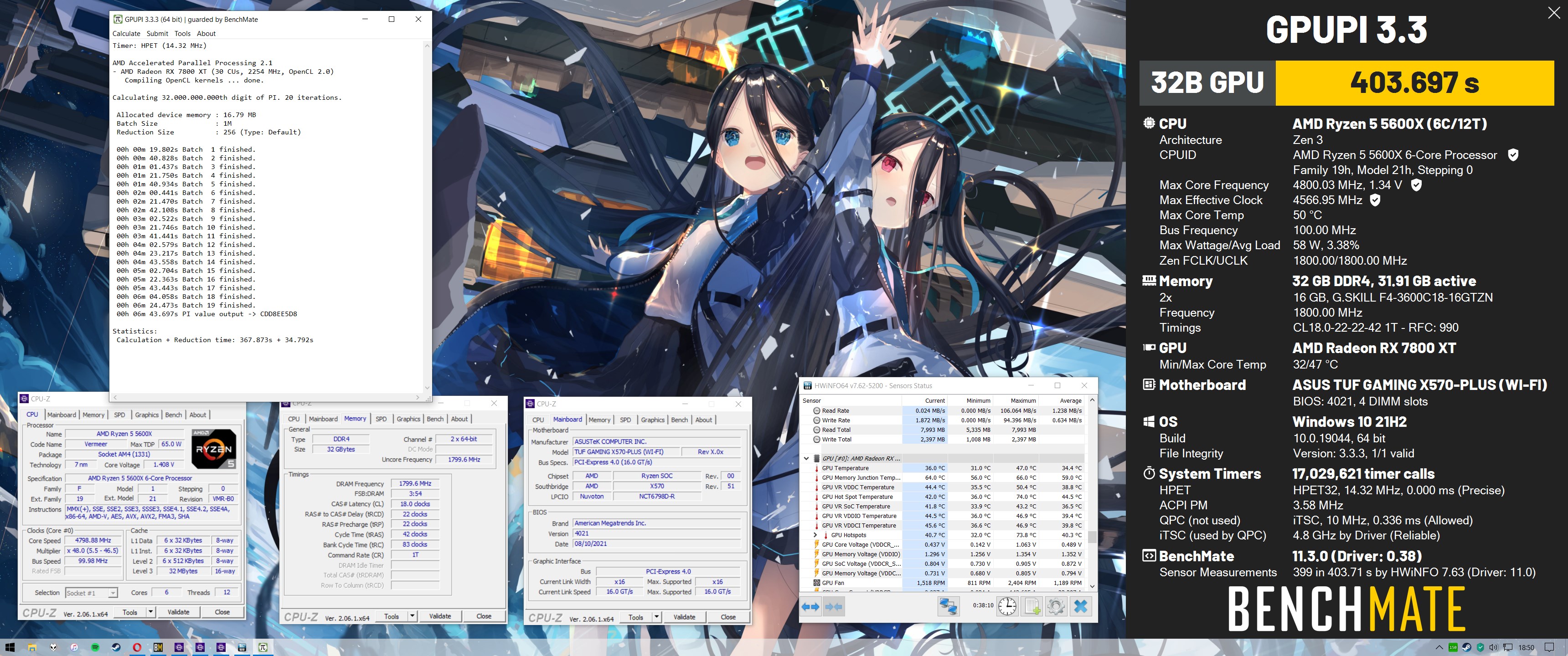
Task: Switch to BenchMate taskbar icon
Action: [158, 647]
